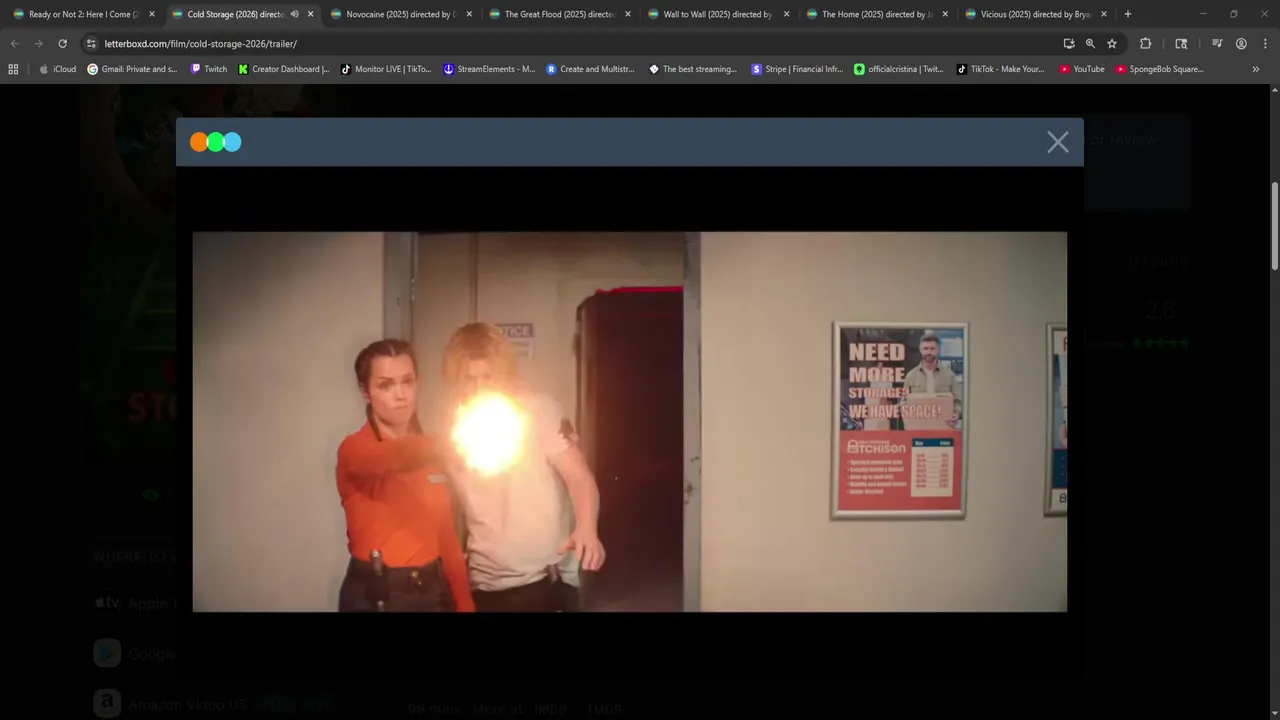Viewport: 1280px width, 720px height.
Task: Close the Ready or Not 2 tab
Action: click(x=152, y=14)
